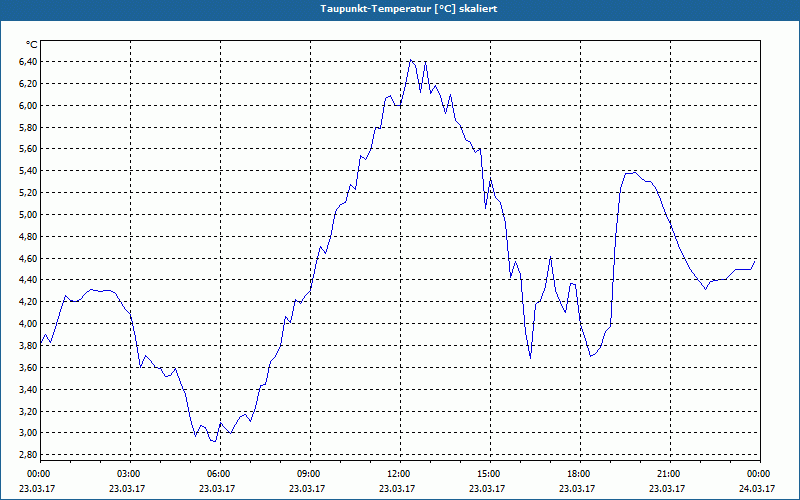Select the 12:00 time label

(x=401, y=474)
